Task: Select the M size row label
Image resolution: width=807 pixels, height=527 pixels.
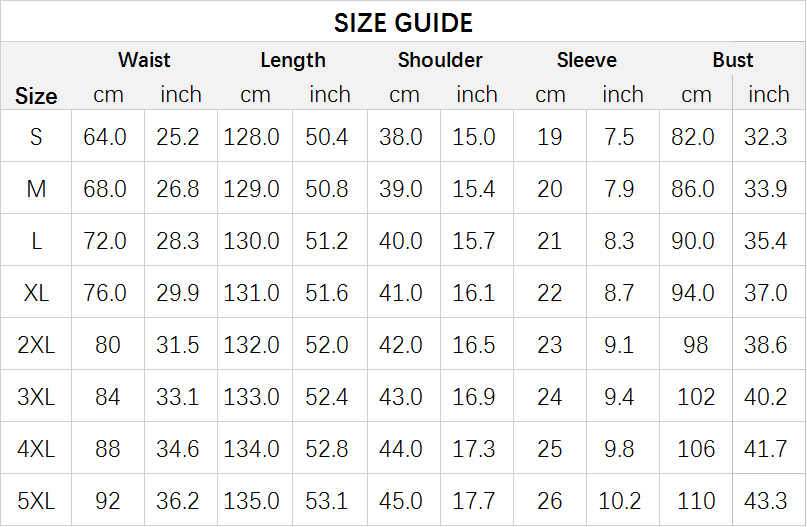Action: 36,189
